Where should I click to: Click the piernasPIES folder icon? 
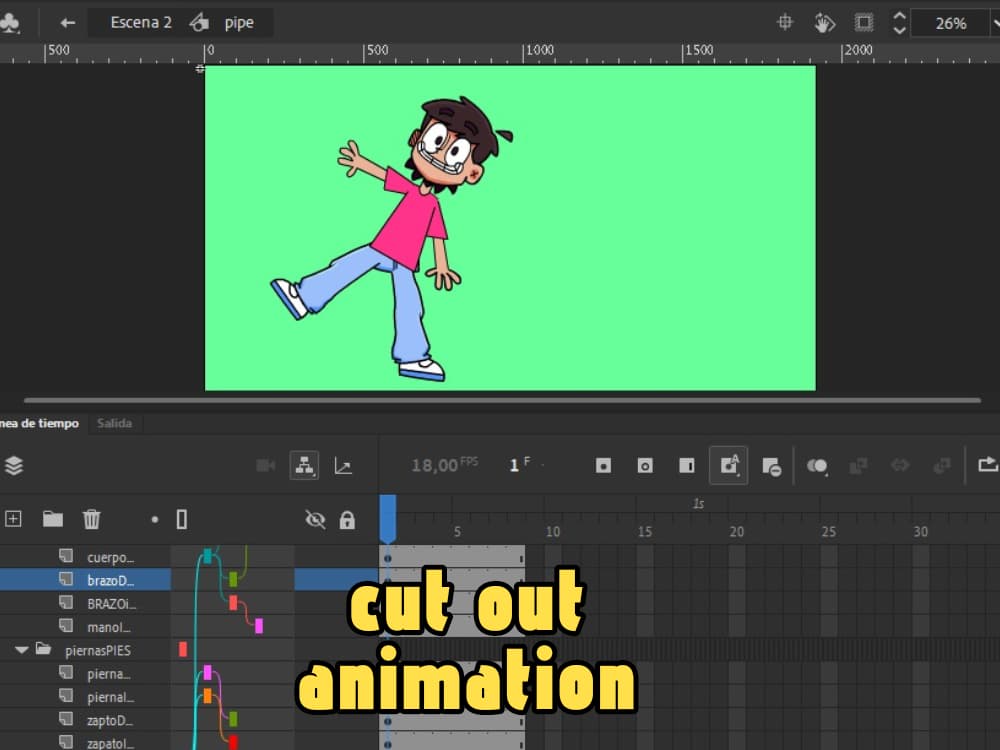click(43, 649)
